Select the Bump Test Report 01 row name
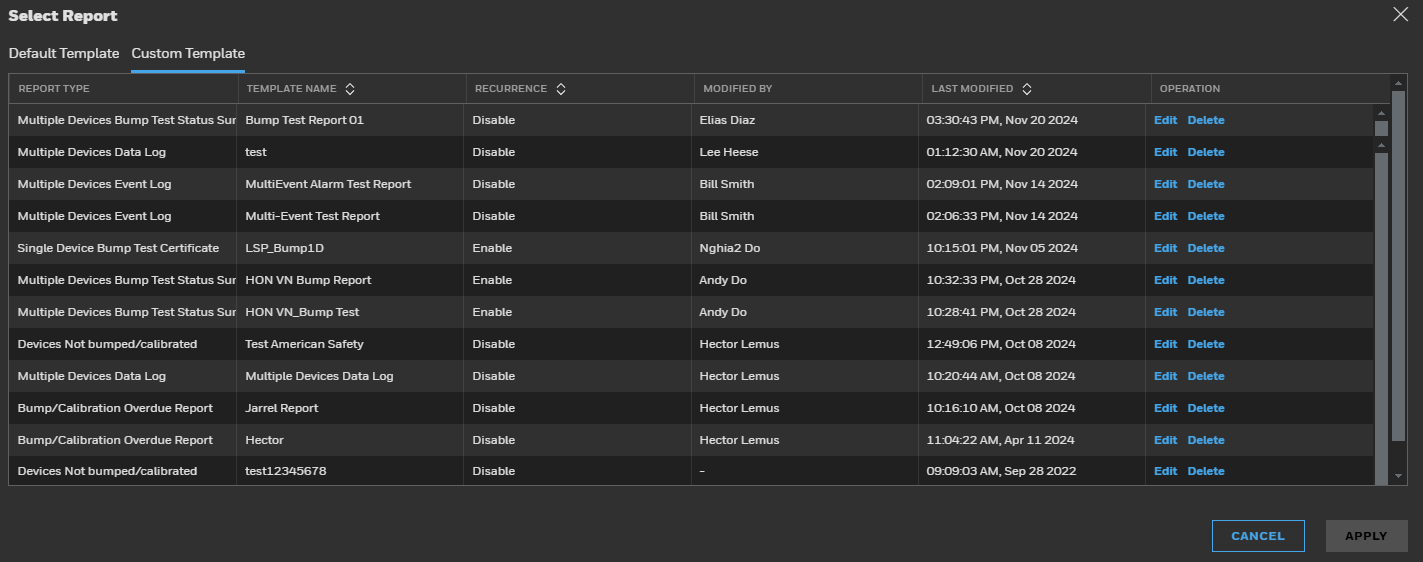1423x562 pixels. pyautogui.click(x=305, y=120)
